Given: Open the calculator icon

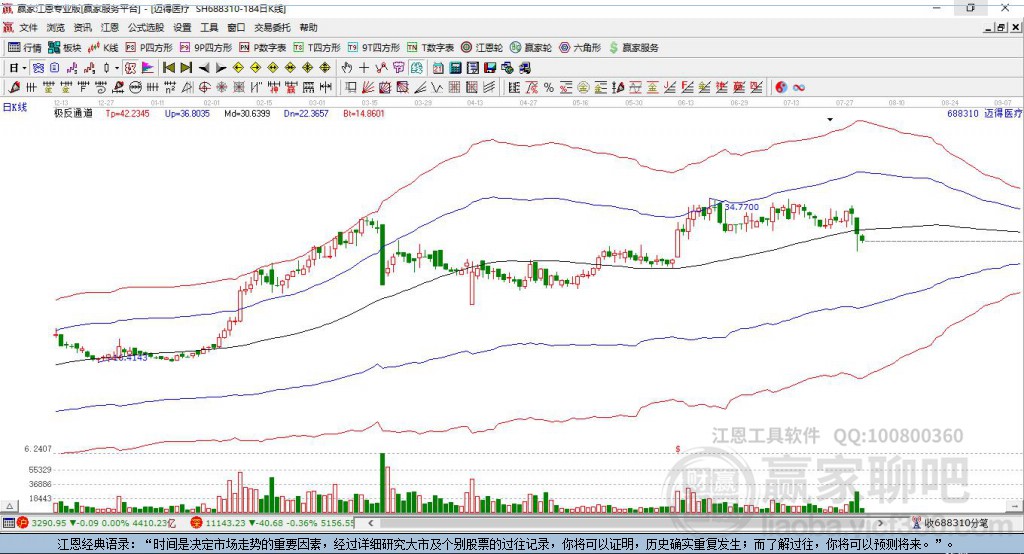Looking at the screenshot, I should [456, 68].
